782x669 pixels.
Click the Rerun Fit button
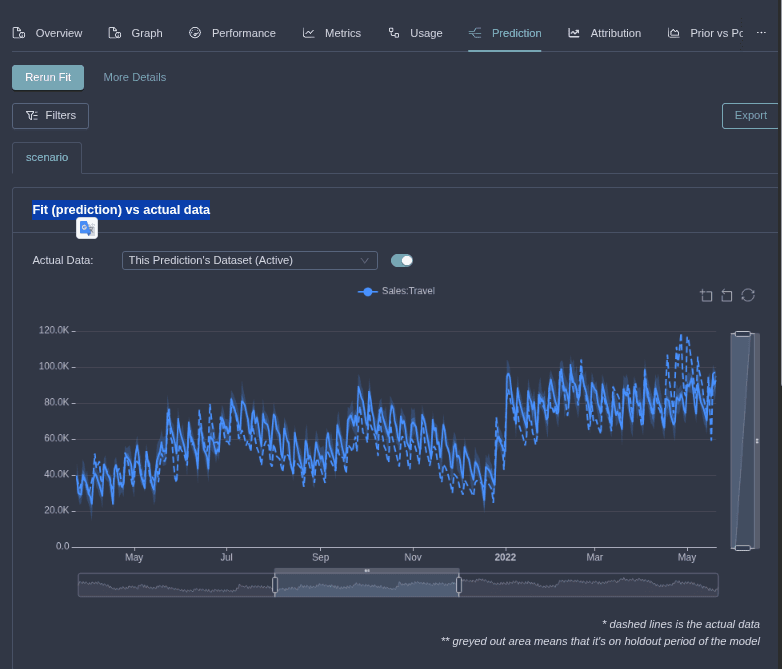click(48, 77)
